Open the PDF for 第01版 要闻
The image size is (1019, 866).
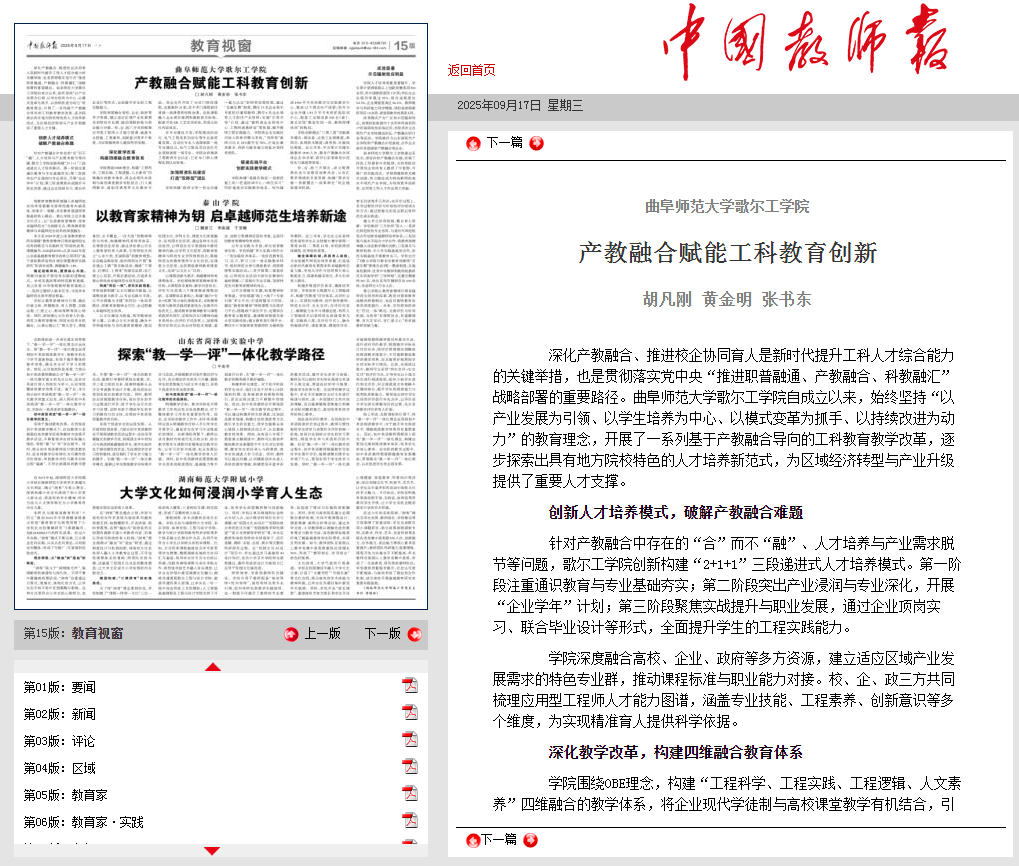409,686
